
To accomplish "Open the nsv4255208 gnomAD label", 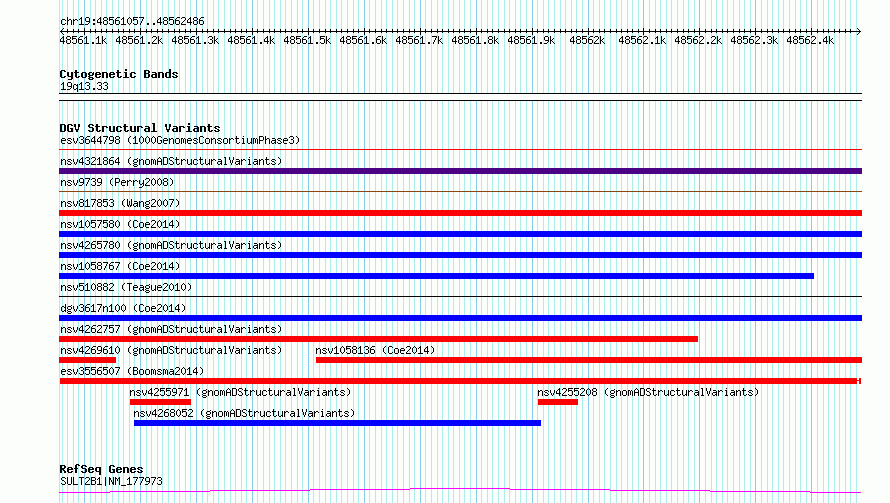I will click(648, 392).
